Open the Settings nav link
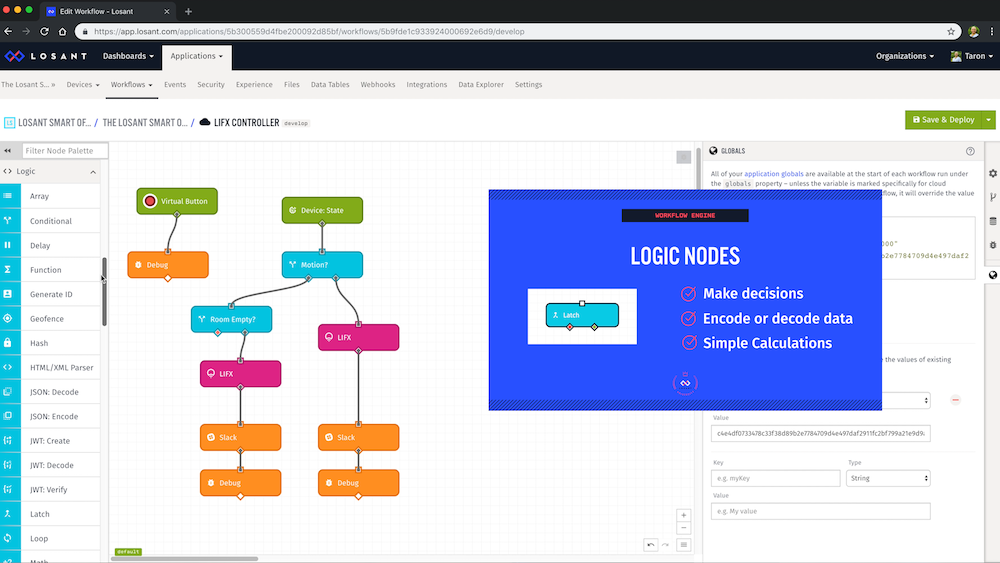 (x=528, y=84)
